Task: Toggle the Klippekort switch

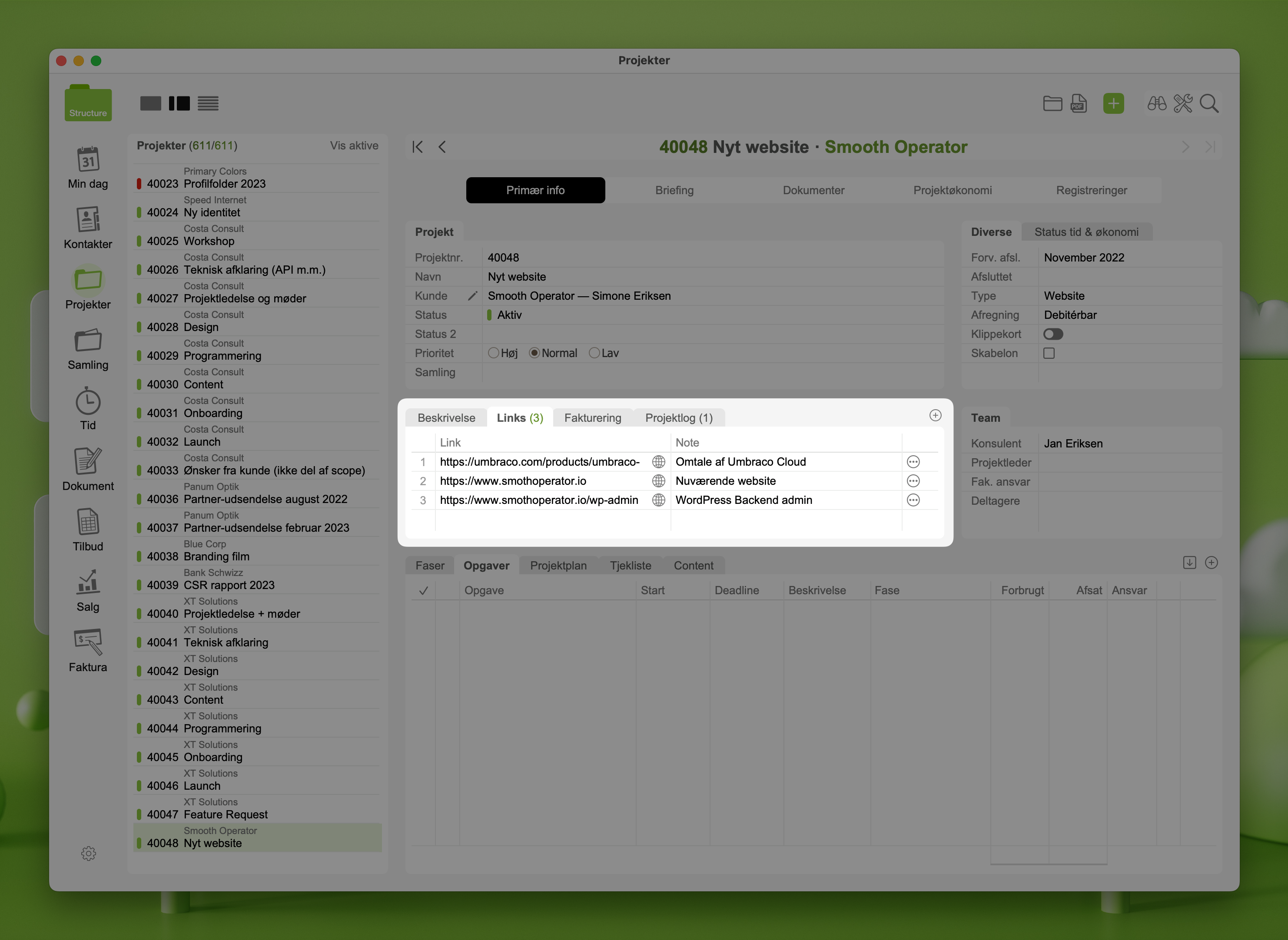Action: 1053,334
